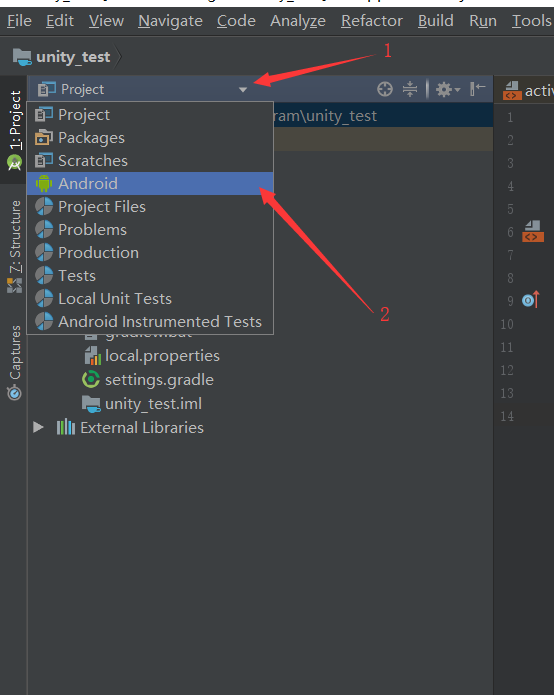Image resolution: width=554 pixels, height=695 pixels.
Task: Click the Project Files scope pie icon
Action: pyautogui.click(x=44, y=207)
